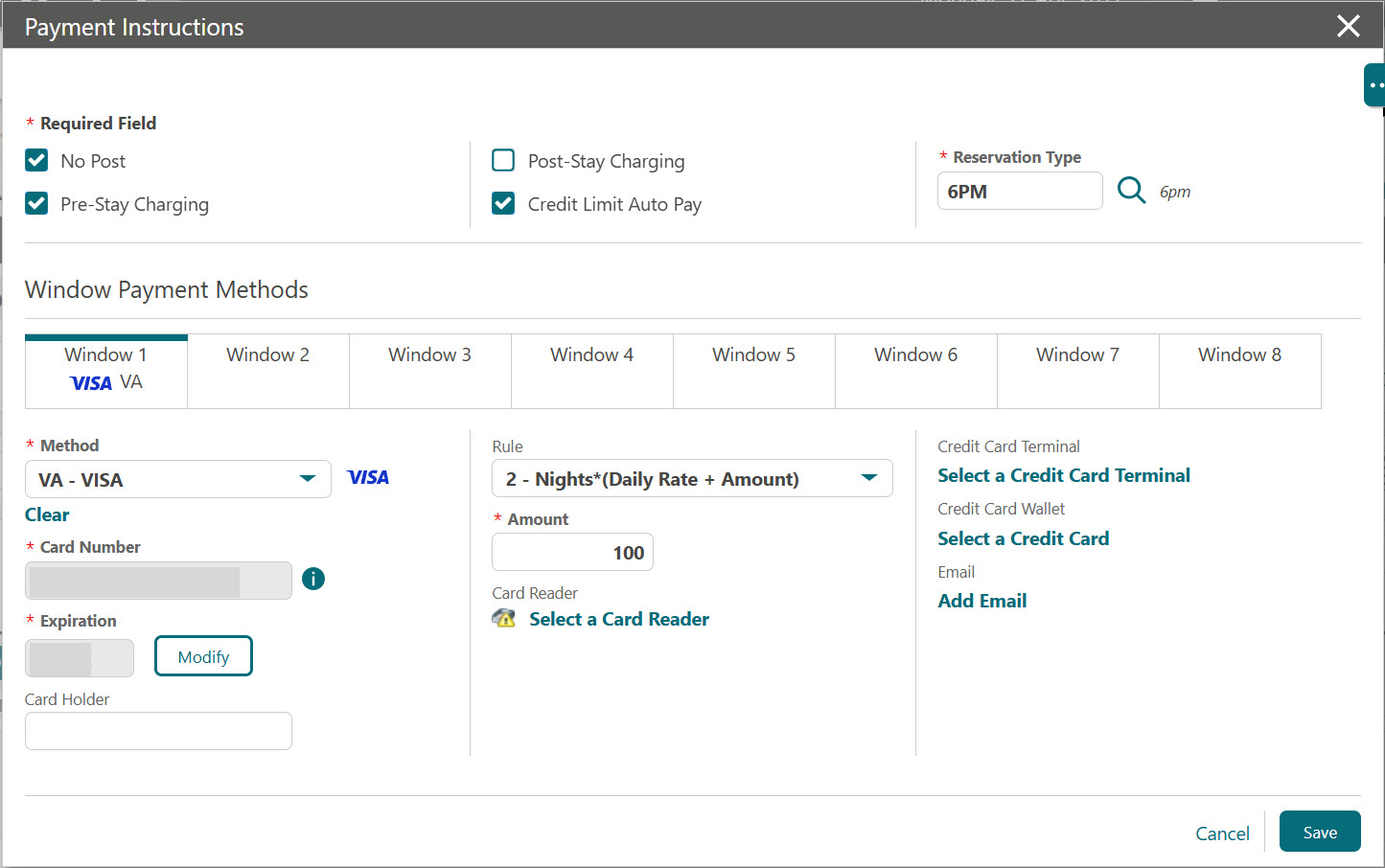Uncheck Pre-Stay Charging
Screen dimensions: 1385x868
pyautogui.click(x=35, y=203)
